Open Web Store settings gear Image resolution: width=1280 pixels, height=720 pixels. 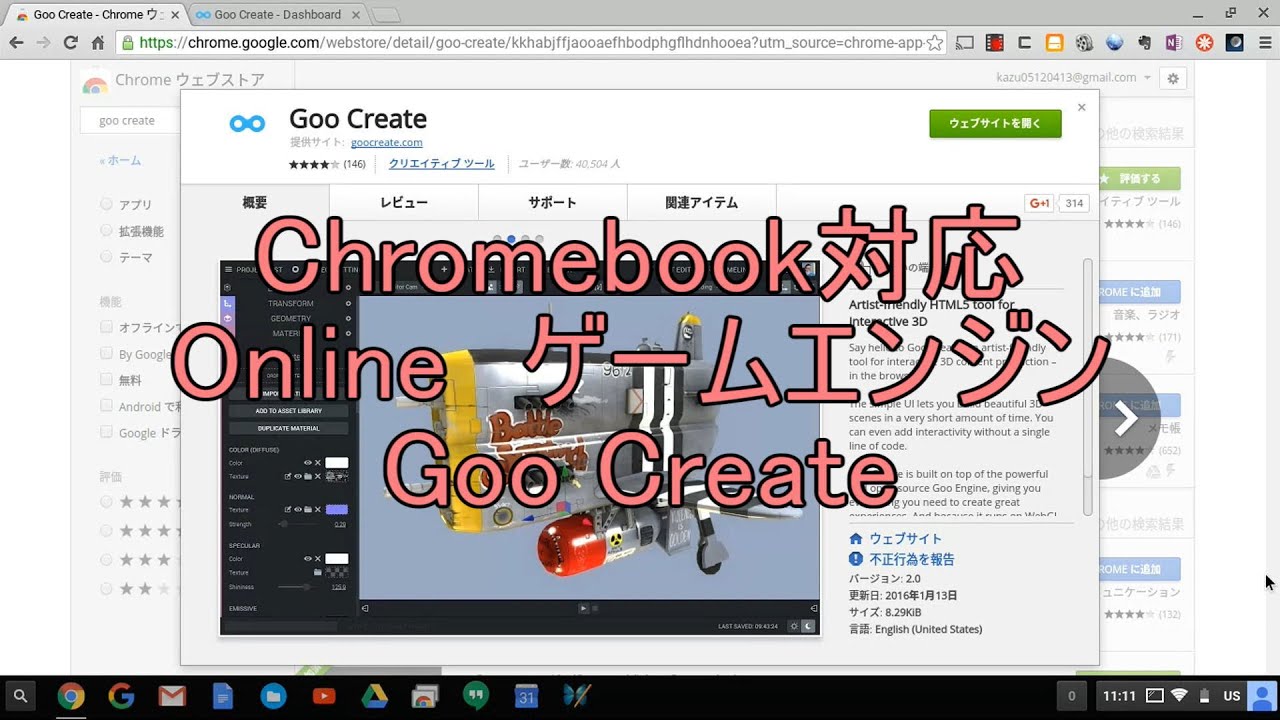coord(1173,78)
